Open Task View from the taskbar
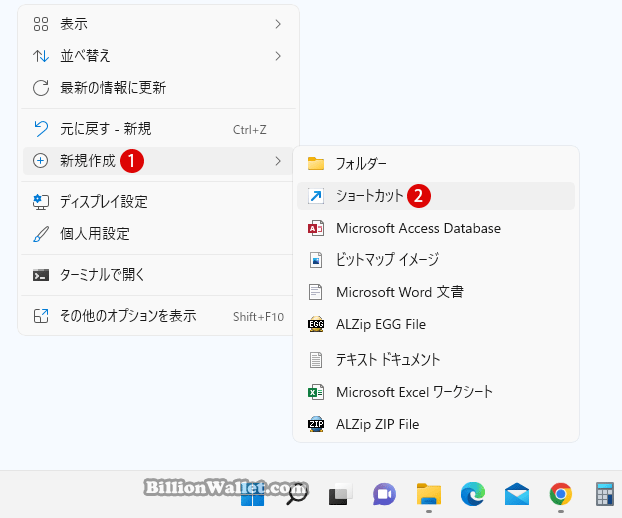 pos(340,494)
